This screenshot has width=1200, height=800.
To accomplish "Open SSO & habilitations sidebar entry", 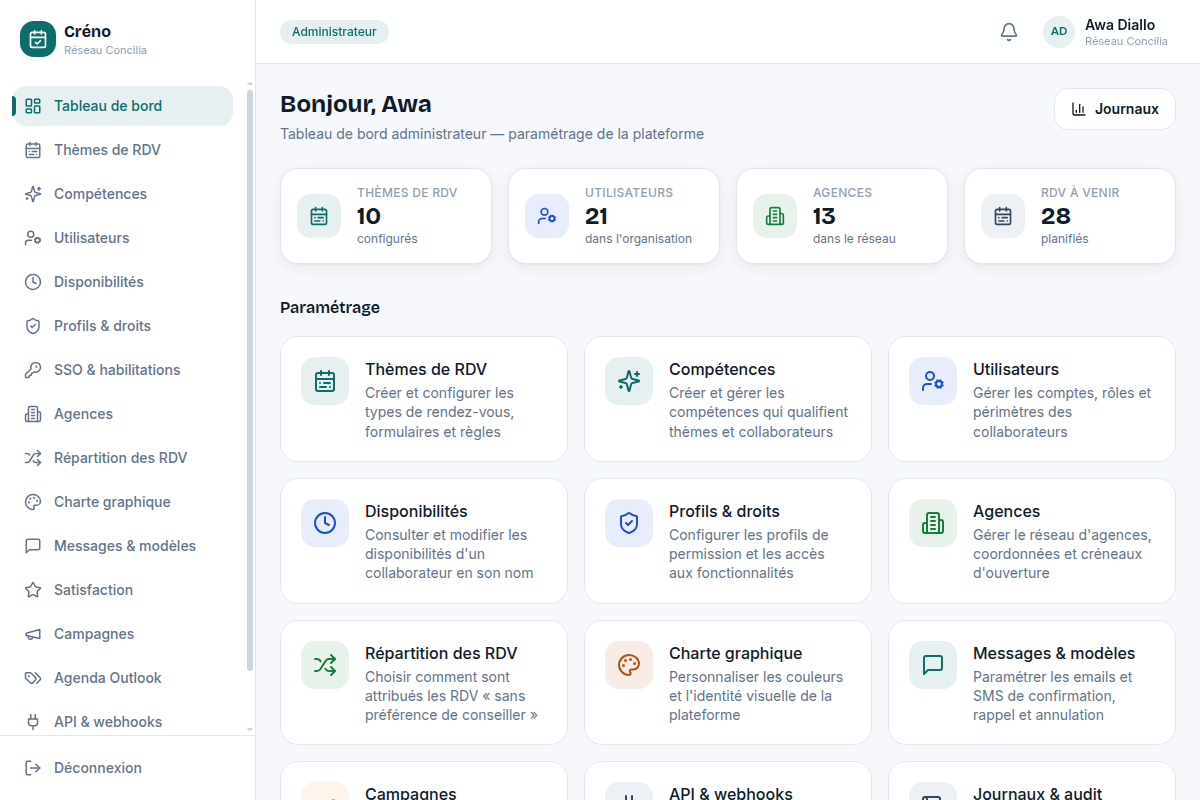I will tap(122, 370).
